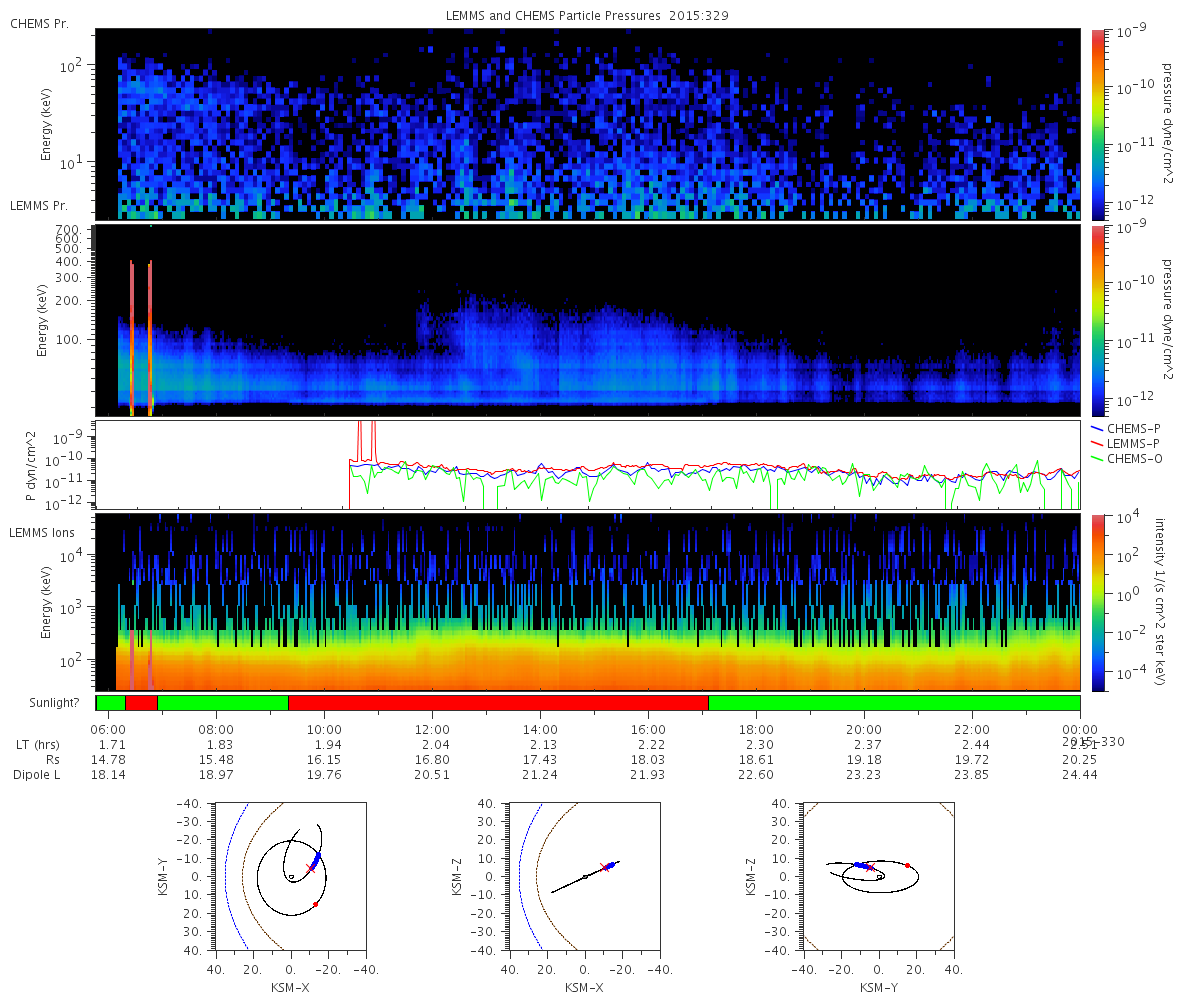Click the 18:00 time tick label

tap(756, 730)
